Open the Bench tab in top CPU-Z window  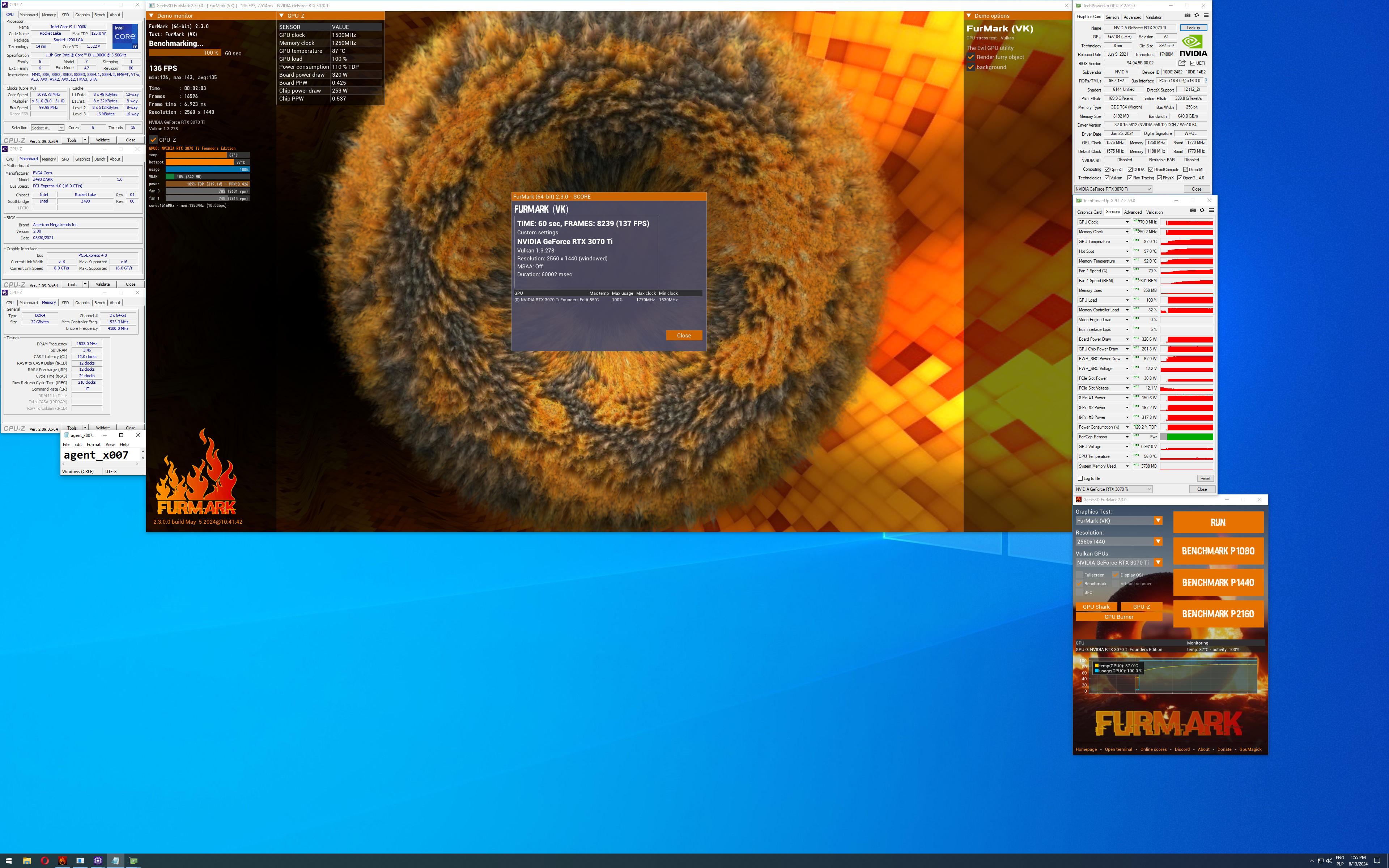click(99, 15)
